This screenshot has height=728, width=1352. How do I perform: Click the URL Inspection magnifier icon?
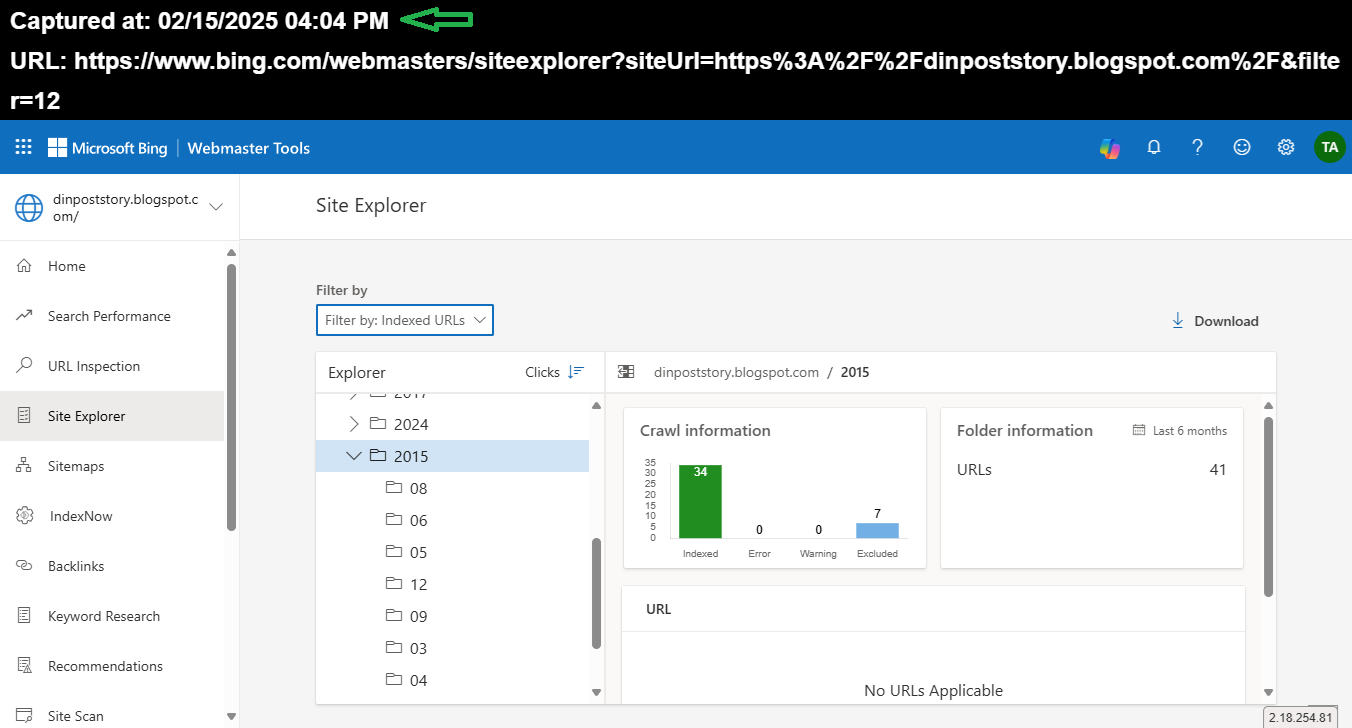[x=25, y=366]
